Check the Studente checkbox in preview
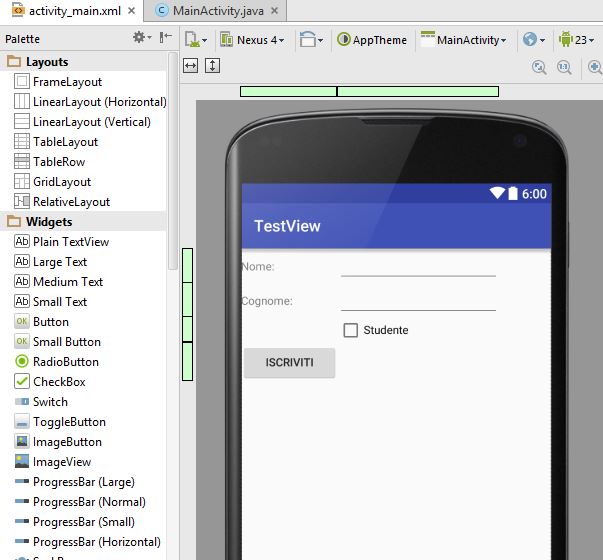This screenshot has width=603, height=560. tap(351, 330)
